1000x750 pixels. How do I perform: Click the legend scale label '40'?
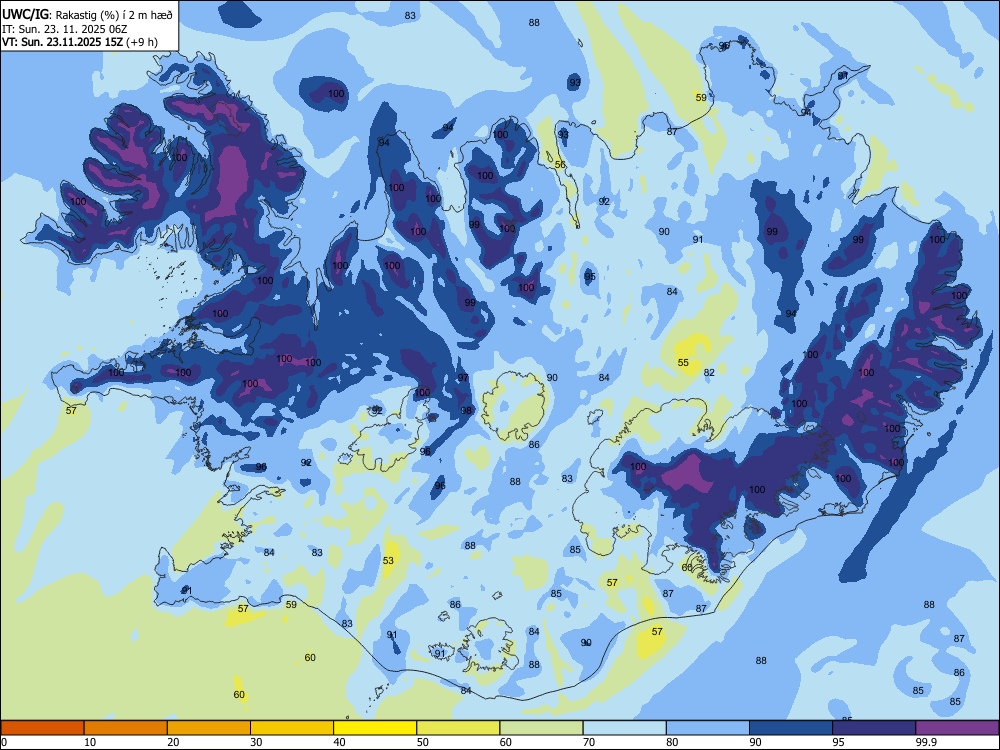340,742
